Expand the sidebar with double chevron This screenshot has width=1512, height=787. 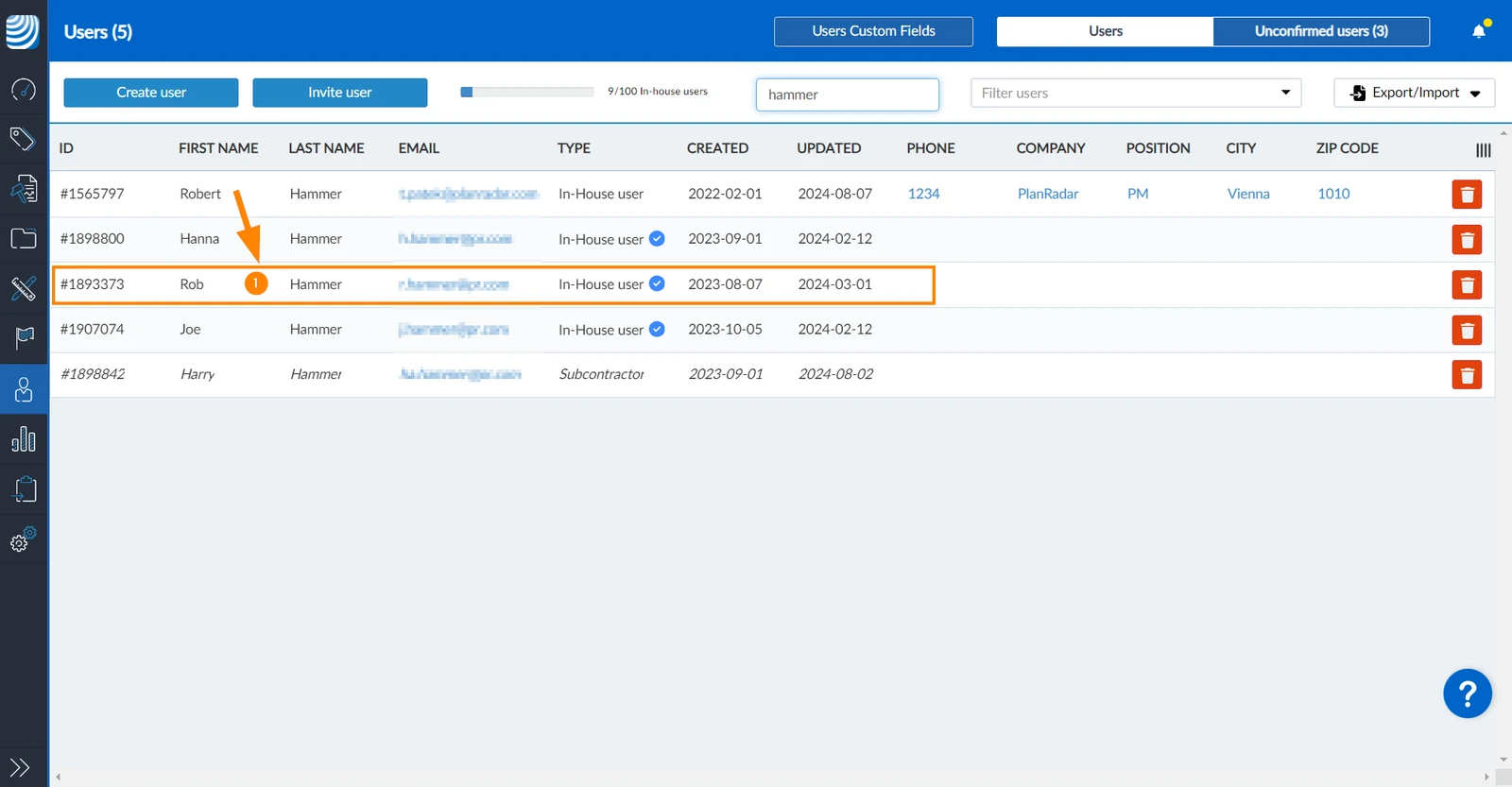(x=20, y=767)
